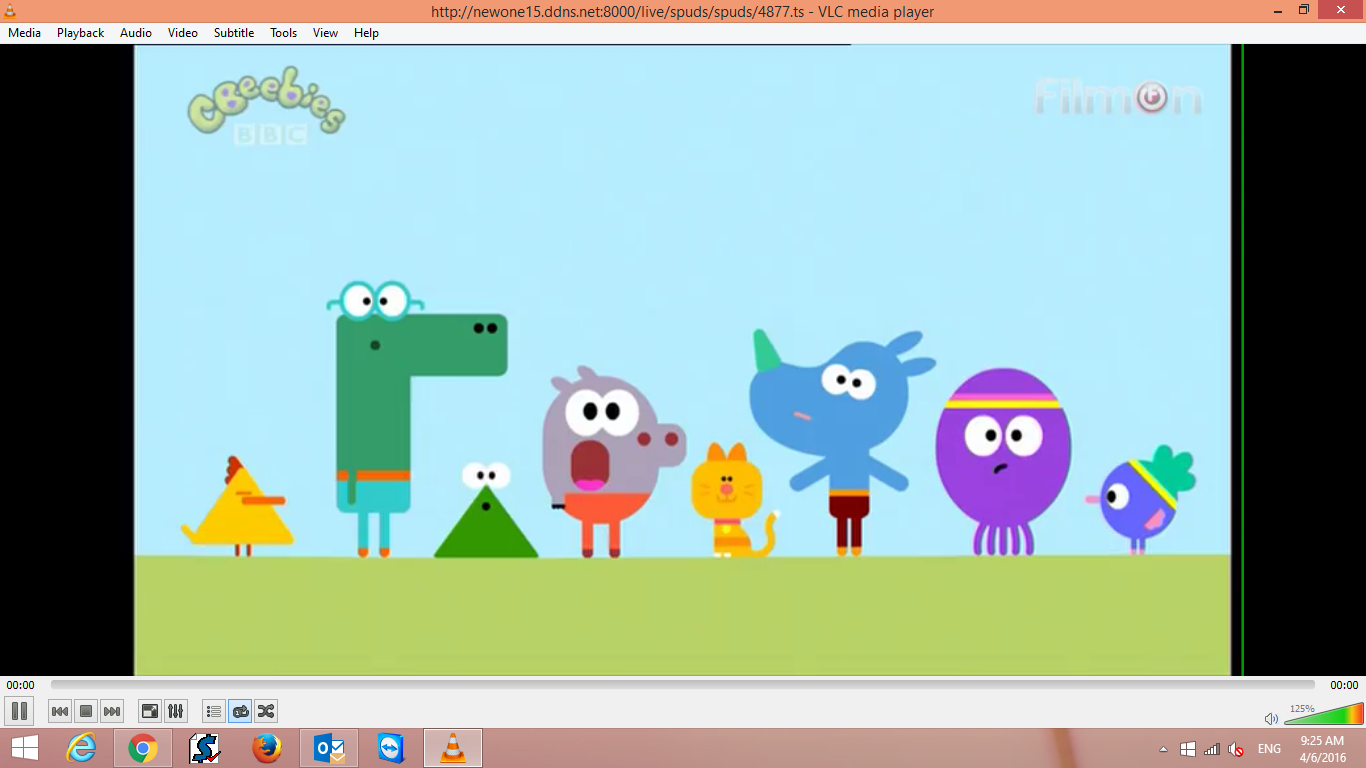The image size is (1366, 768).
Task: Click the Windows flag tray icon
Action: tap(1188, 749)
